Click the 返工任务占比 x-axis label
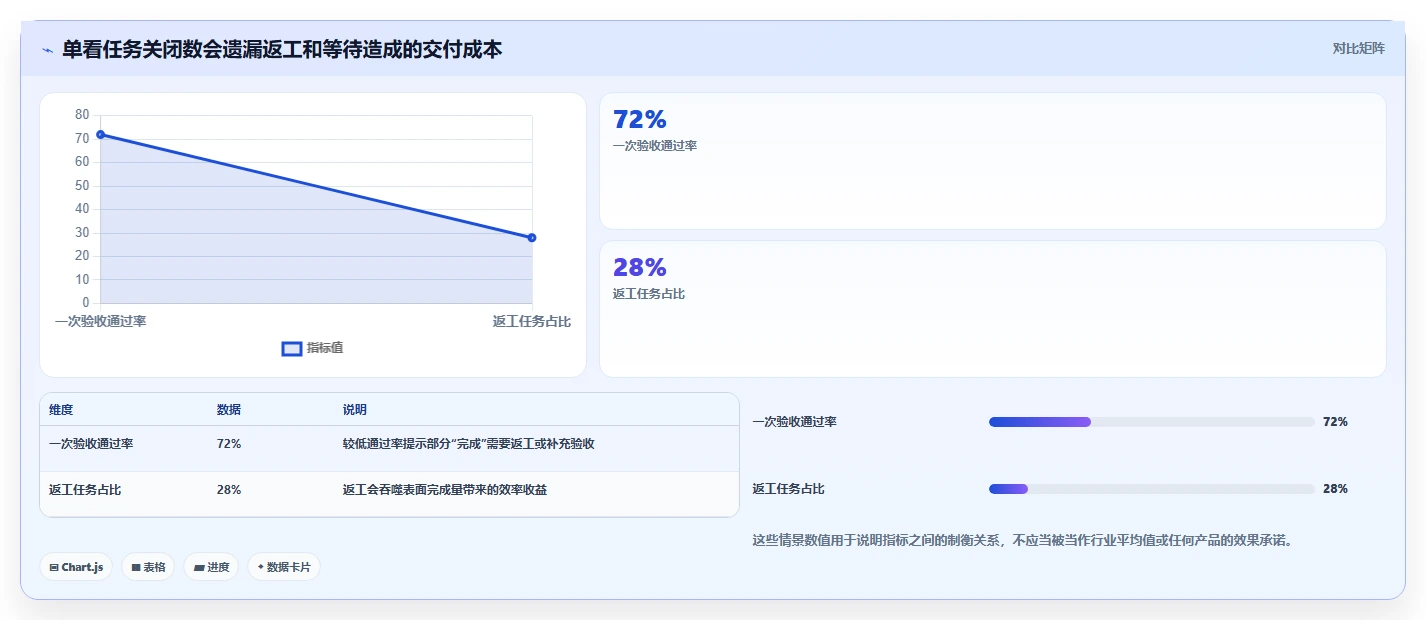The height and width of the screenshot is (620, 1426). click(x=532, y=321)
